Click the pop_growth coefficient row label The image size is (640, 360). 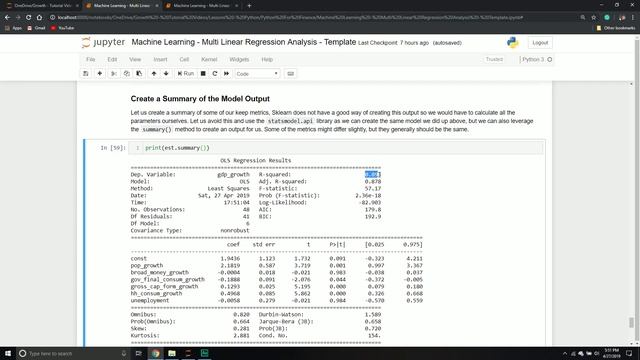147,265
